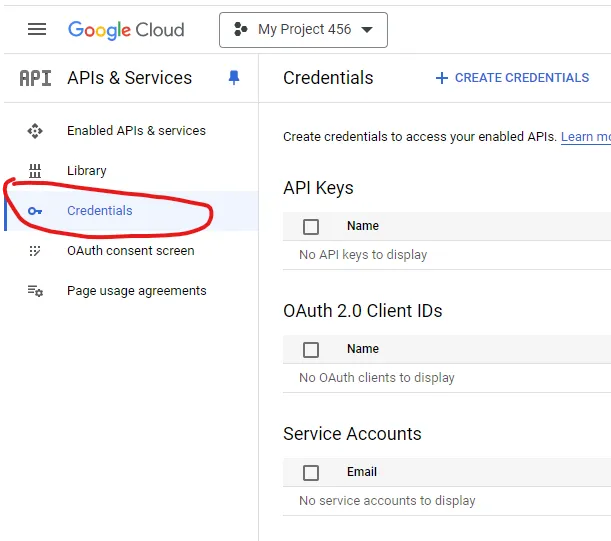This screenshot has height=541, width=611.
Task: Click the 'No service accounts to display' text
Action: [x=387, y=500]
